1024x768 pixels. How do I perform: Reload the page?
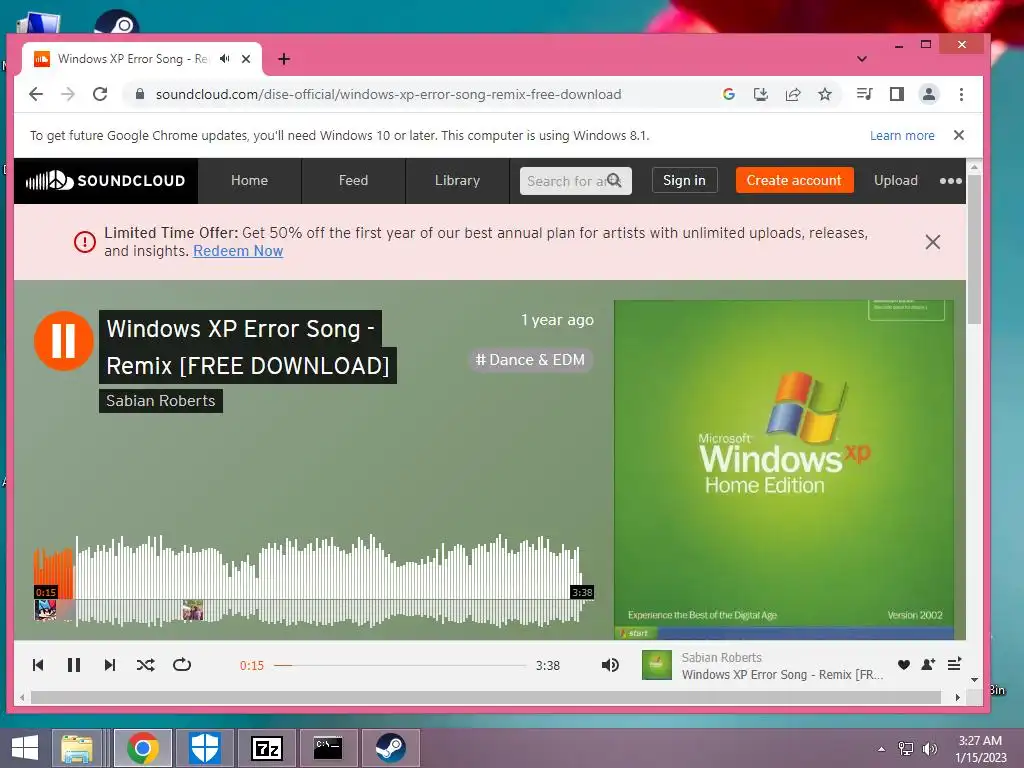(x=100, y=94)
